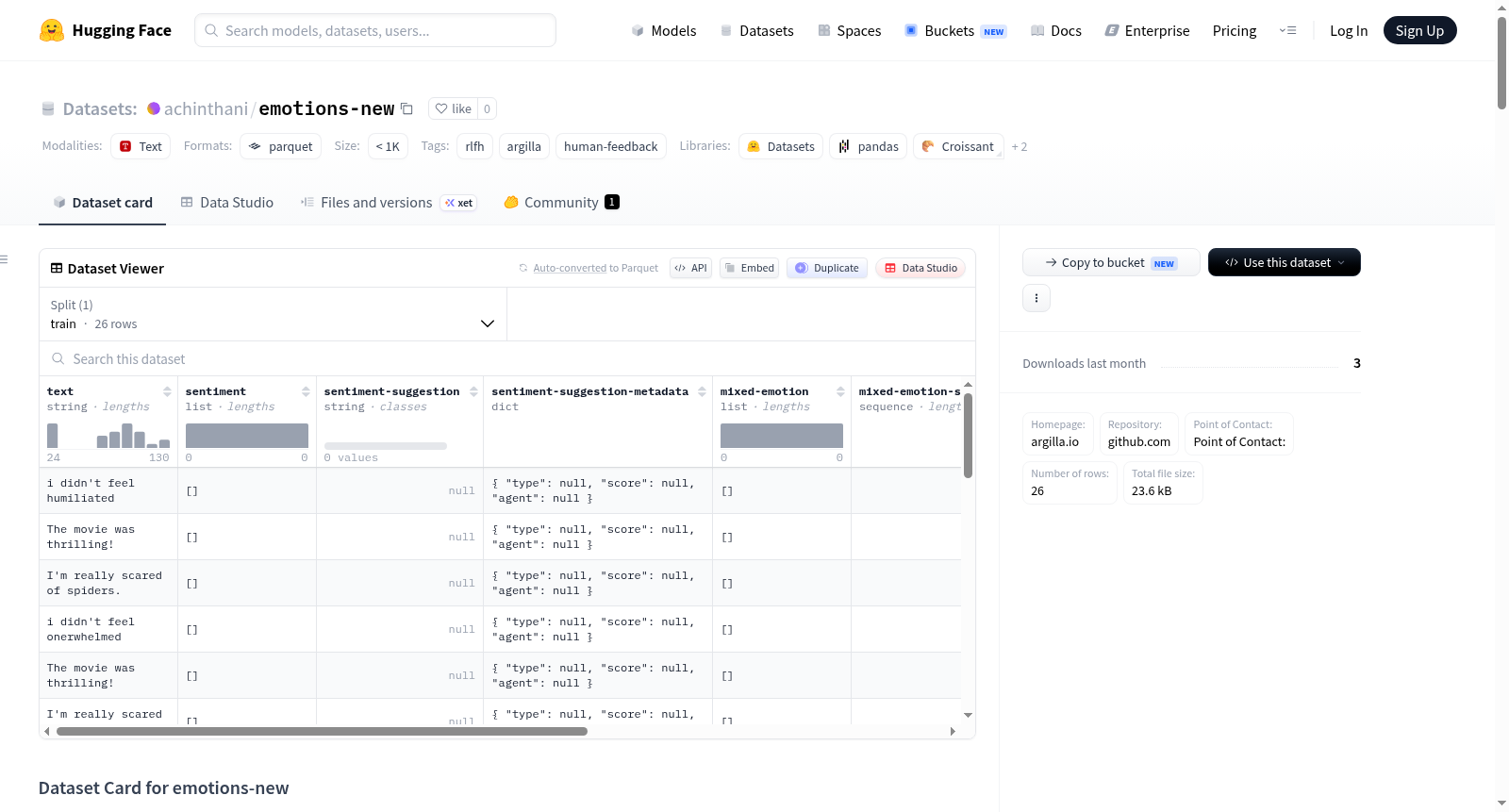Like the dataset with the heart button
Viewport: 1509px width, 812px height.
tap(453, 108)
